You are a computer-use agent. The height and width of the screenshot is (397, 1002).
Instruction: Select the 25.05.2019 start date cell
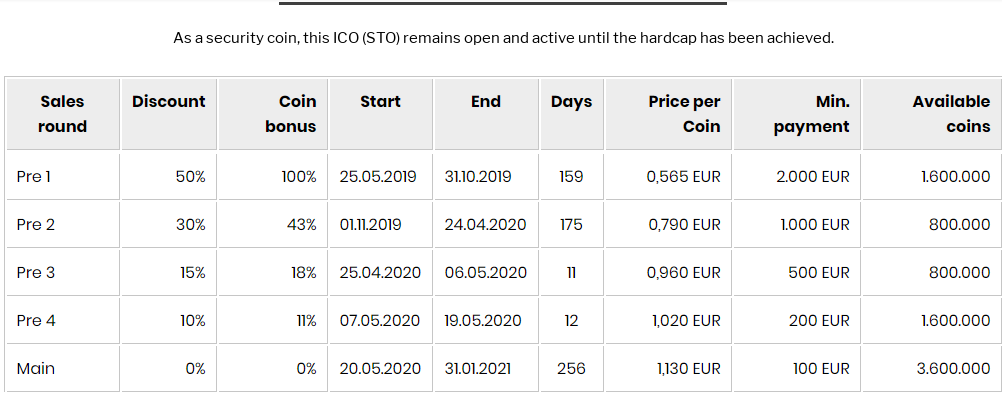381,176
